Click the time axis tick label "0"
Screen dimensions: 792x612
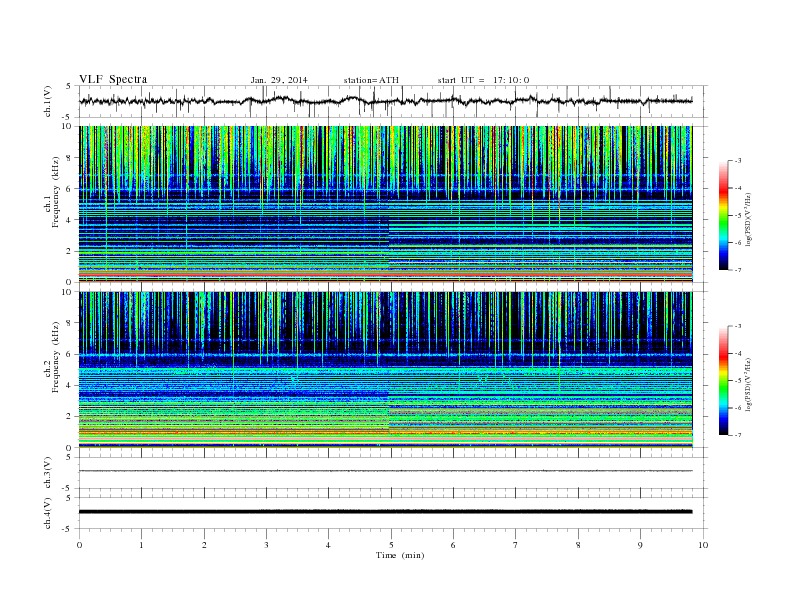pyautogui.click(x=79, y=545)
